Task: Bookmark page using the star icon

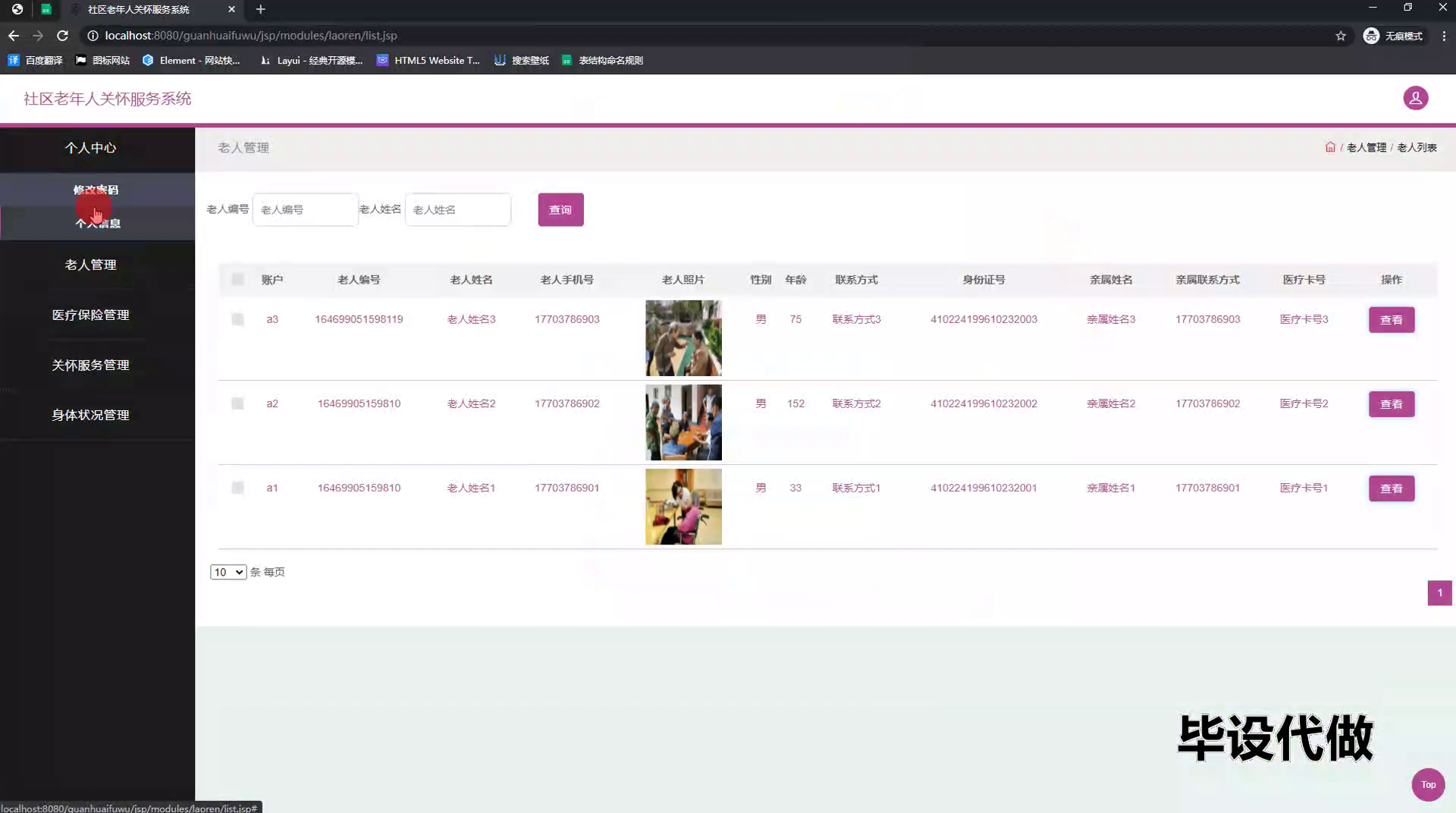Action: click(x=1341, y=36)
